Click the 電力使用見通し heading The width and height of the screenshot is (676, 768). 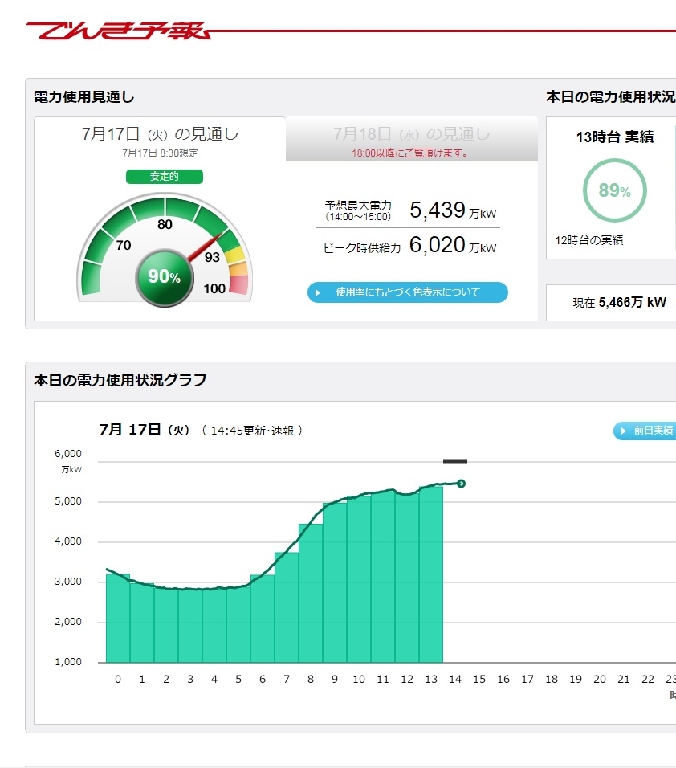[84, 97]
